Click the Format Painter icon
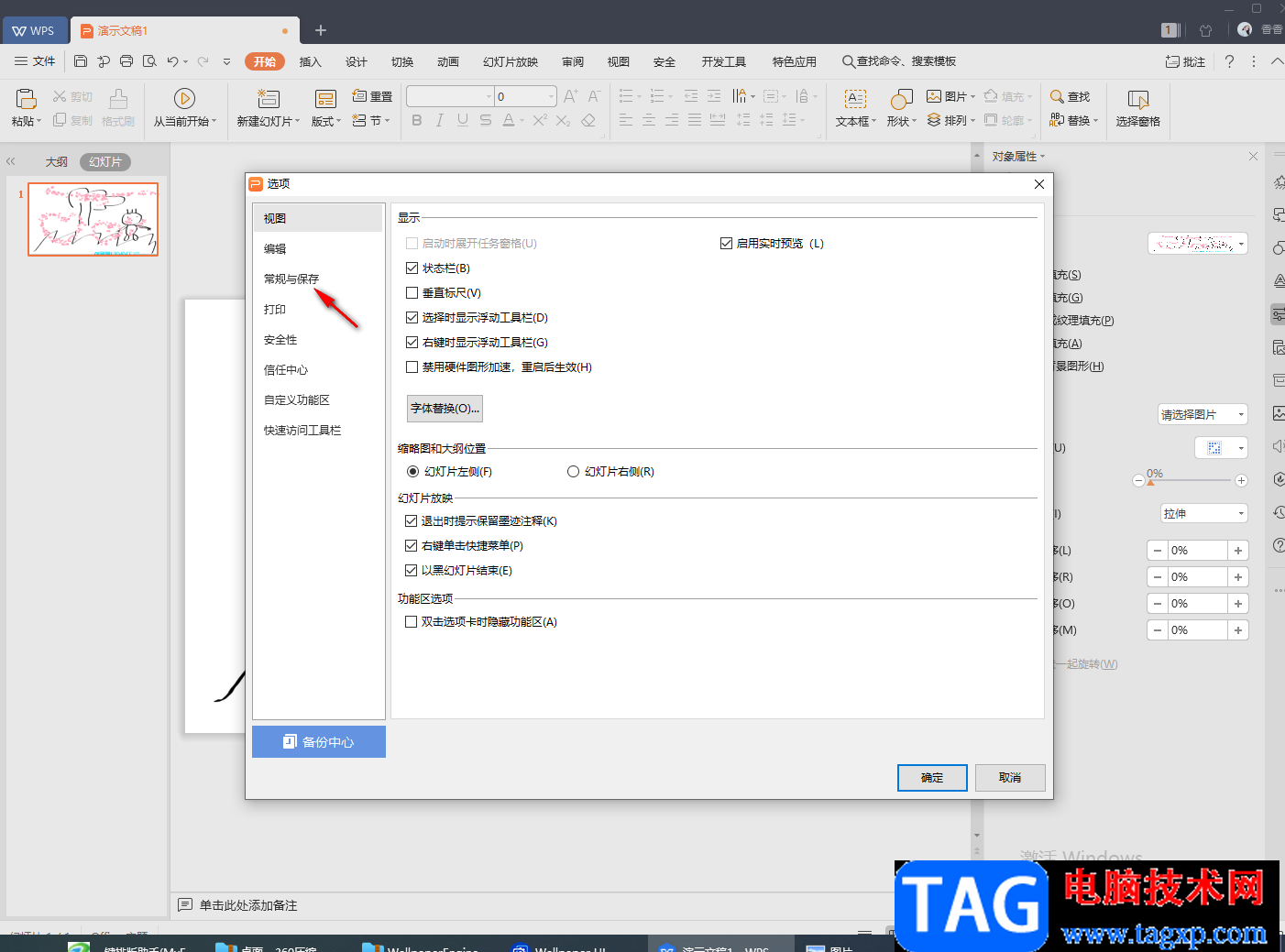This screenshot has height=952, width=1285. (118, 98)
